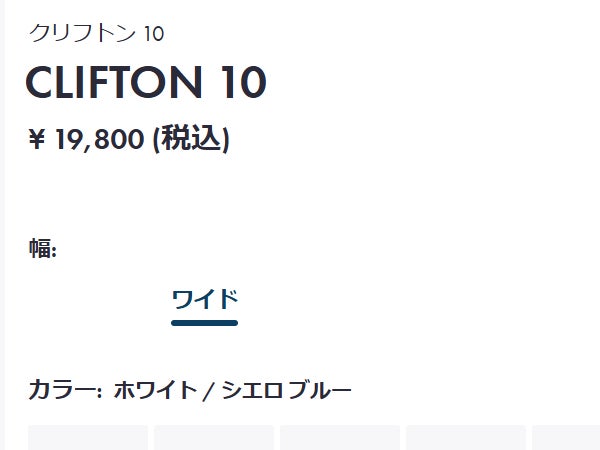Select the ワイド width option
Image resolution: width=600 pixels, height=450 pixels.
point(204,299)
